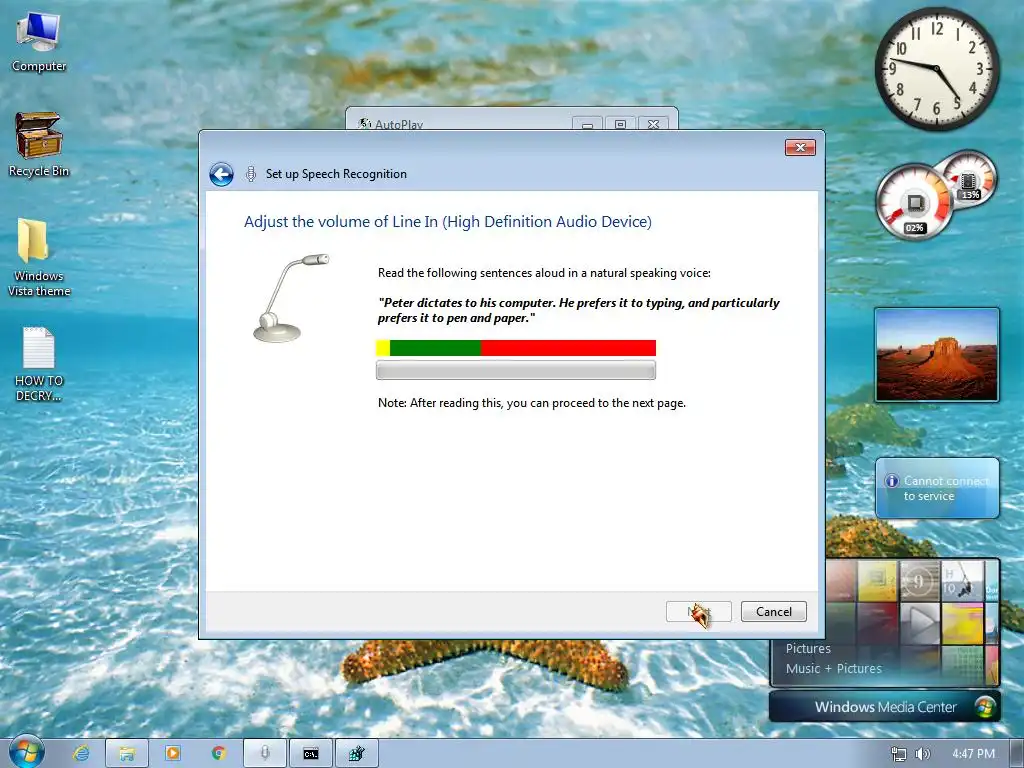Click the play tile in Media Center gadget
The image size is (1024, 768).
click(920, 622)
